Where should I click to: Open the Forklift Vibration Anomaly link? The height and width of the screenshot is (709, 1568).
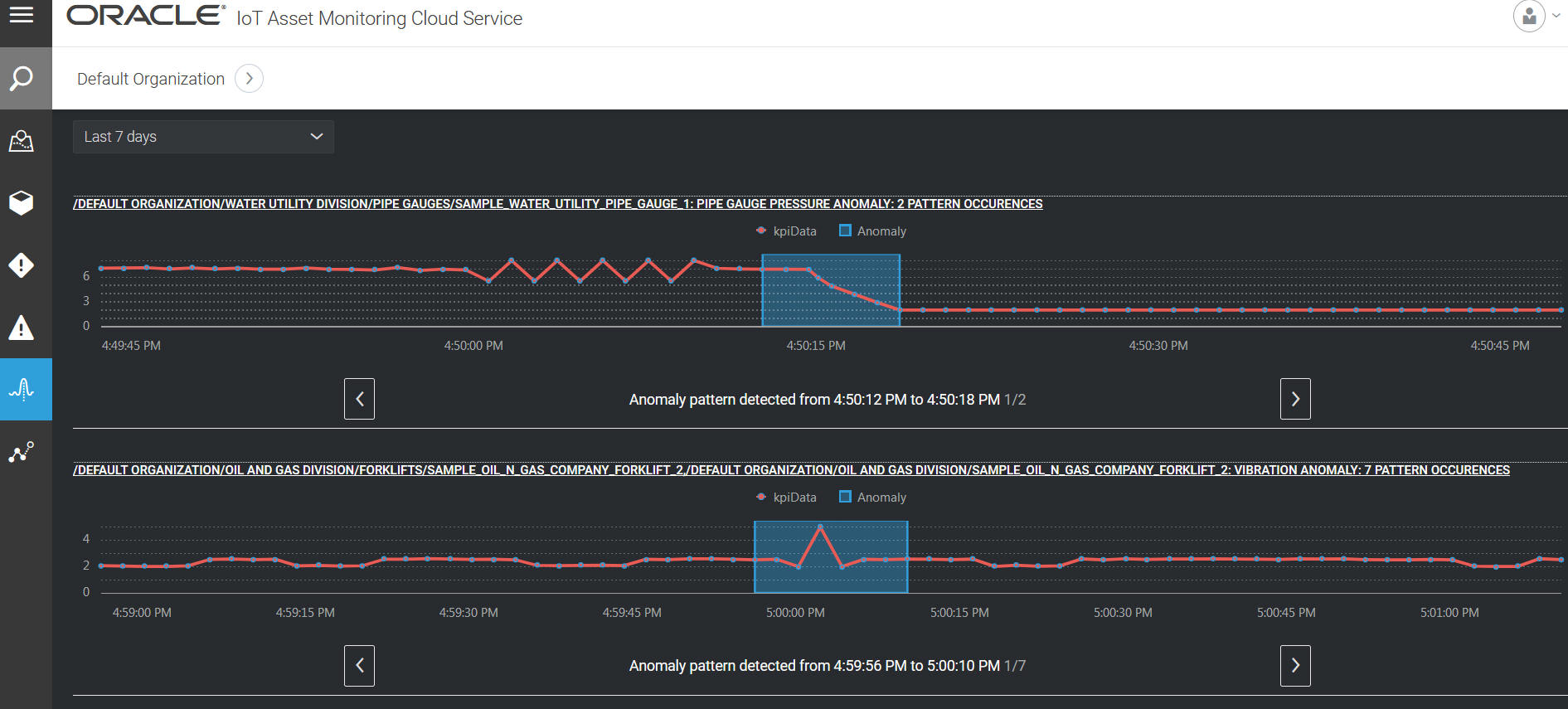click(x=791, y=470)
